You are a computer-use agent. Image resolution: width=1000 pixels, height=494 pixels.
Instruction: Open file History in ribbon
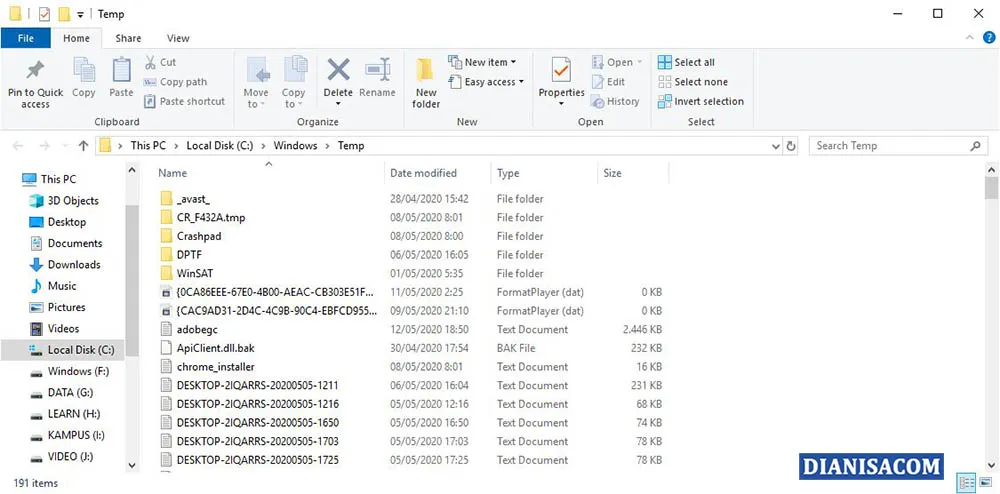click(615, 101)
